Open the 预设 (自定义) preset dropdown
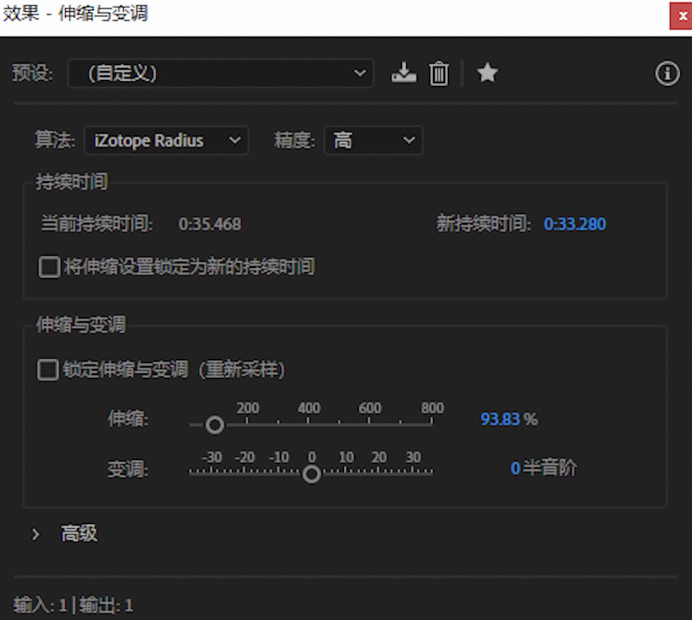This screenshot has width=692, height=620. 221,73
